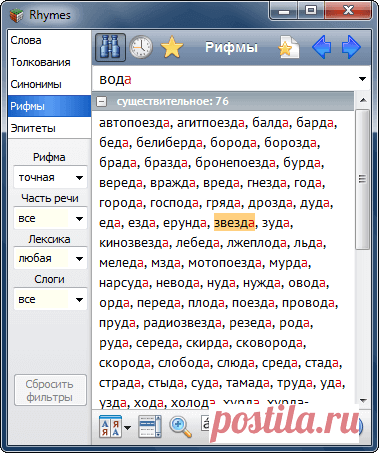The width and height of the screenshot is (379, 453).
Task: Collapse the существительное: 76 group
Action: [x=101, y=101]
